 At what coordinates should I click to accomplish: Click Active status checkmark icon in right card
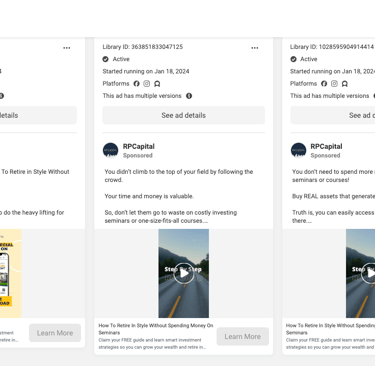coord(293,59)
